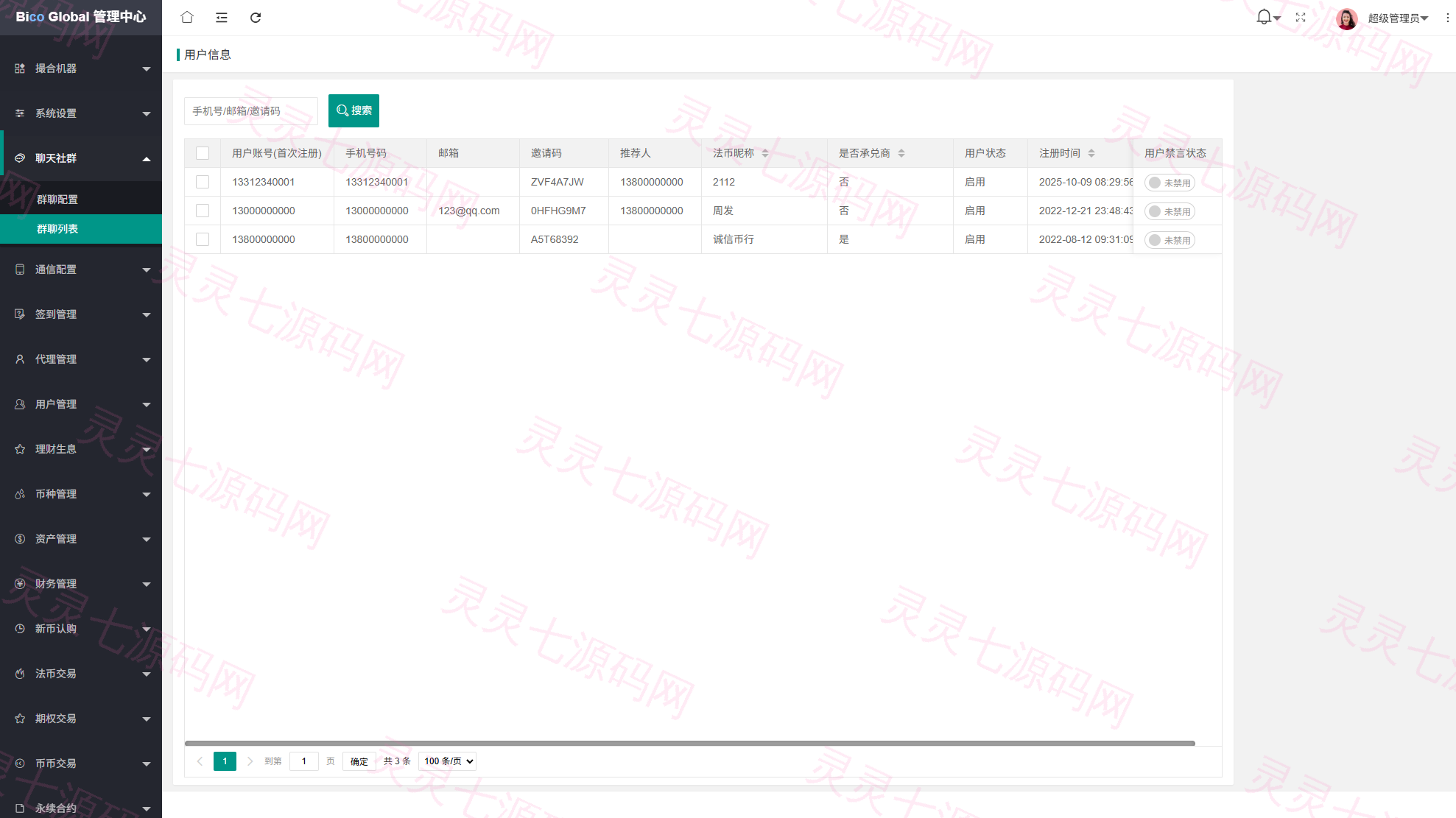Toggle mute switch for 诚信币行

click(1170, 240)
